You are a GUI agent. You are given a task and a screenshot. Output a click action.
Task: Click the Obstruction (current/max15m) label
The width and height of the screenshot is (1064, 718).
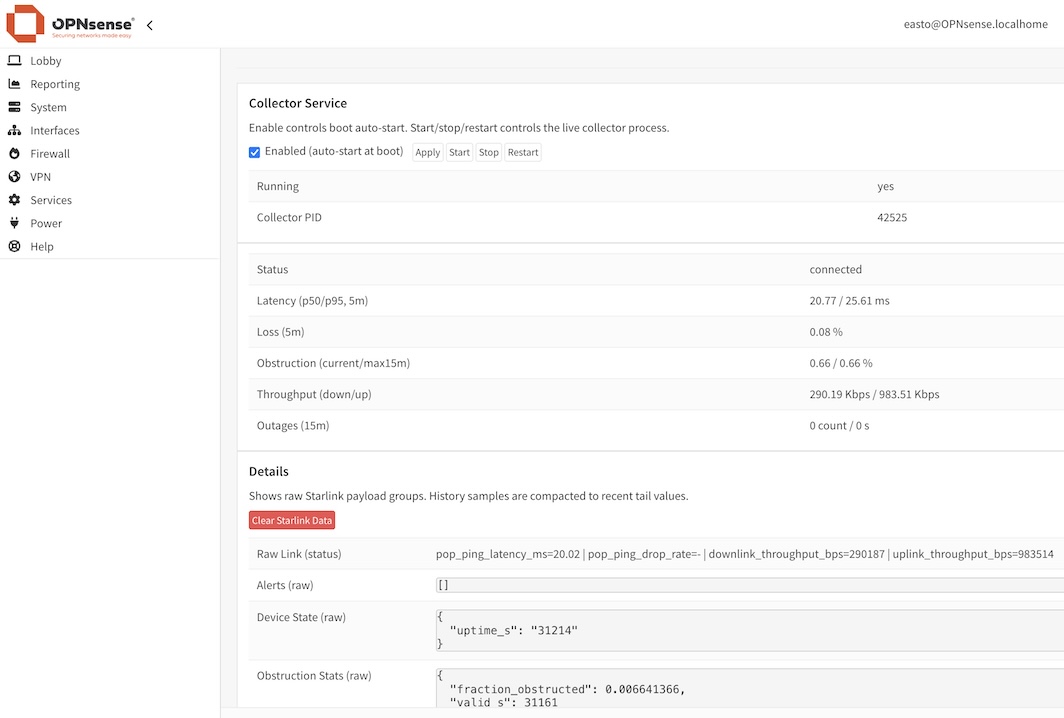pos(333,362)
